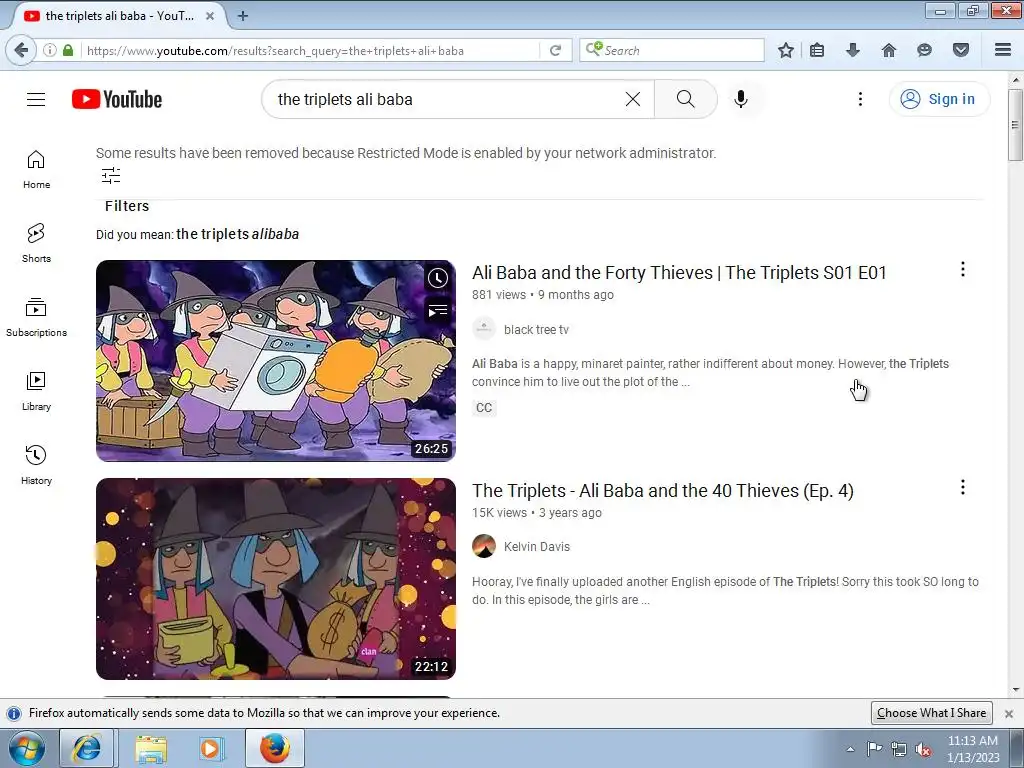1024x768 pixels.
Task: Reload the page in Firefox
Action: pyautogui.click(x=555, y=50)
